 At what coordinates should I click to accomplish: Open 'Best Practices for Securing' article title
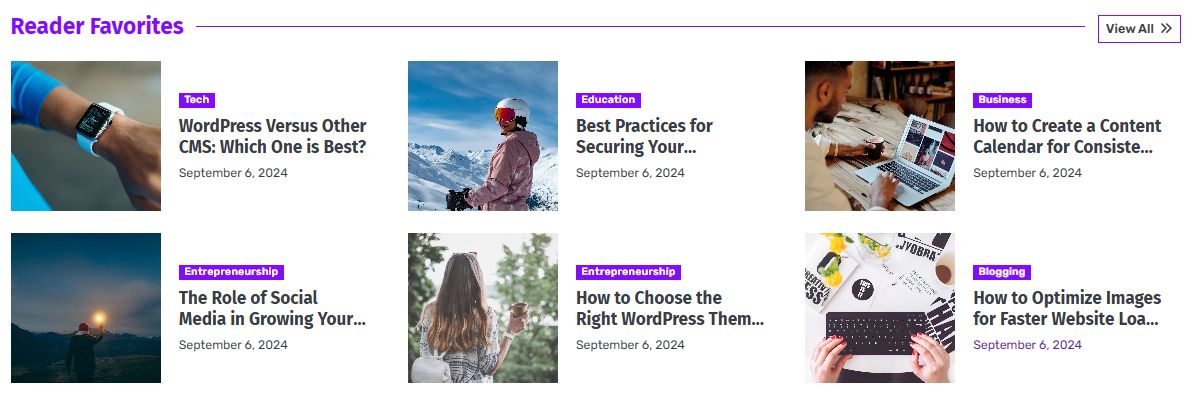tap(644, 137)
